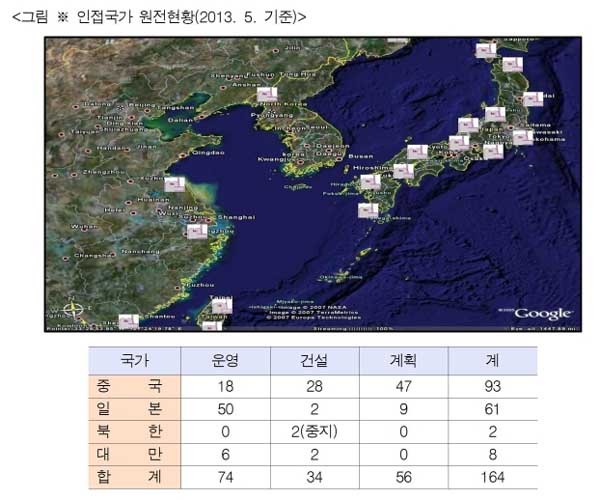Click the plant marker near Sapporo
This screenshot has height=500, width=600.
click(486, 50)
